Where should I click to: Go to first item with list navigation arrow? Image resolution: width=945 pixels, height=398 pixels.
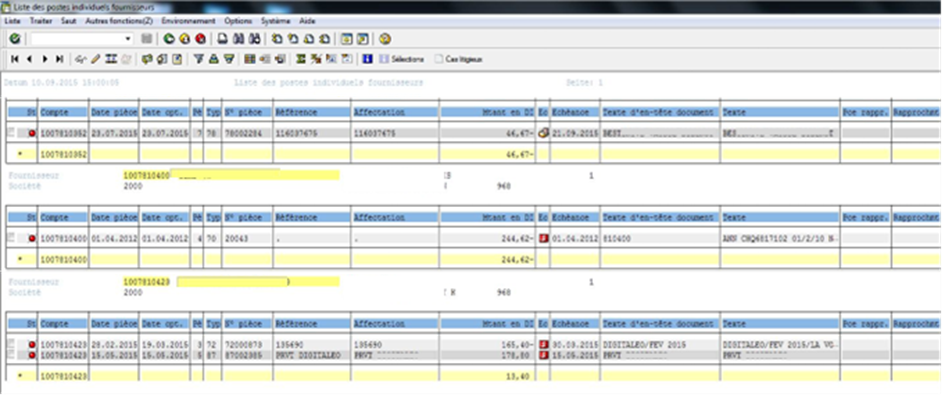click(14, 59)
